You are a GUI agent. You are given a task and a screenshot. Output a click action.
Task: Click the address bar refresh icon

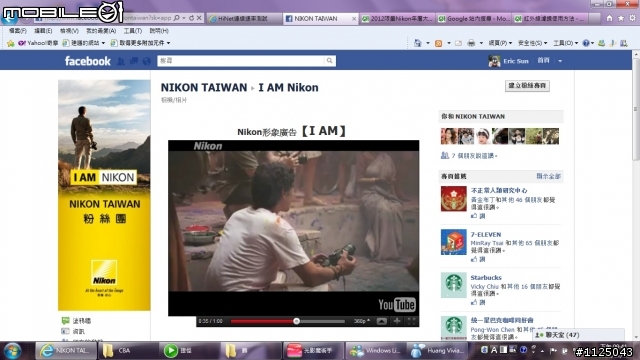tap(191, 18)
